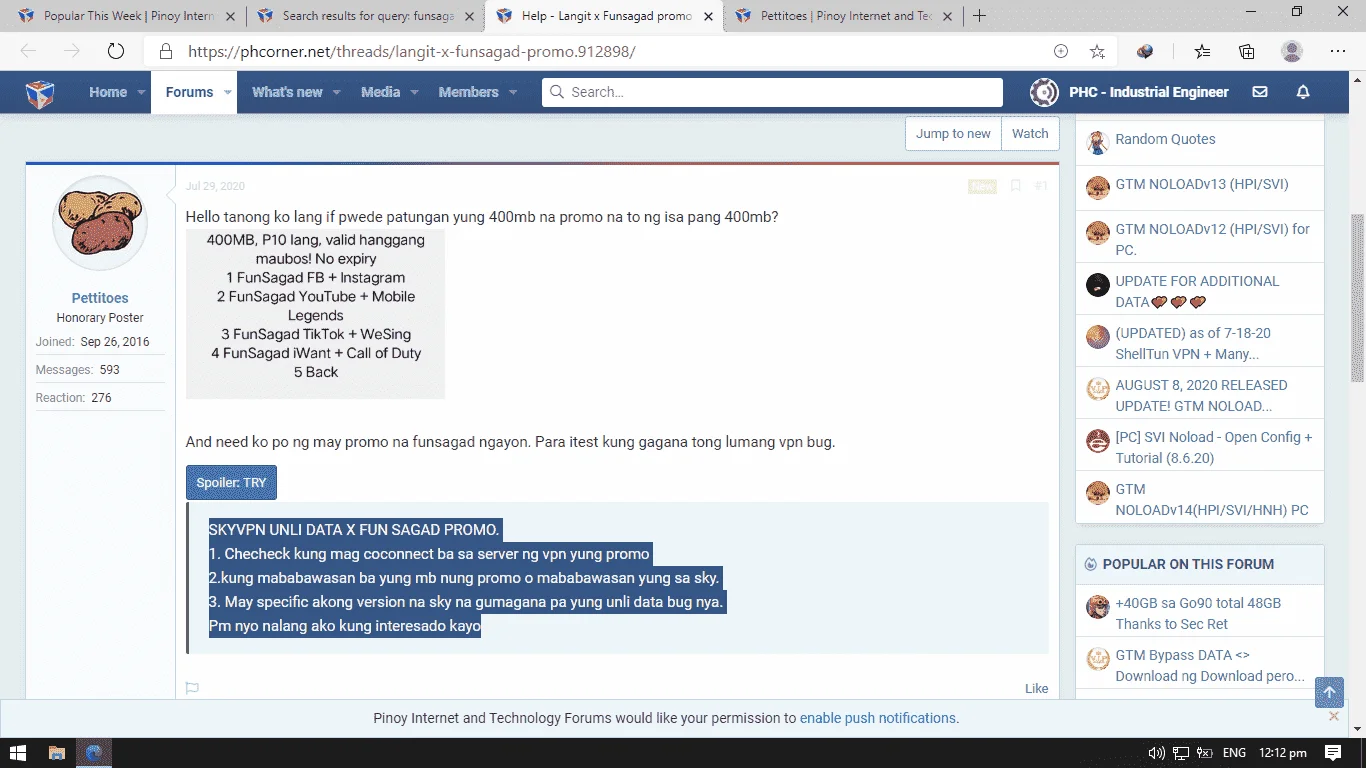Open +40GB sa Go90 total 48GB thread
The image size is (1366, 768).
(x=1198, y=613)
